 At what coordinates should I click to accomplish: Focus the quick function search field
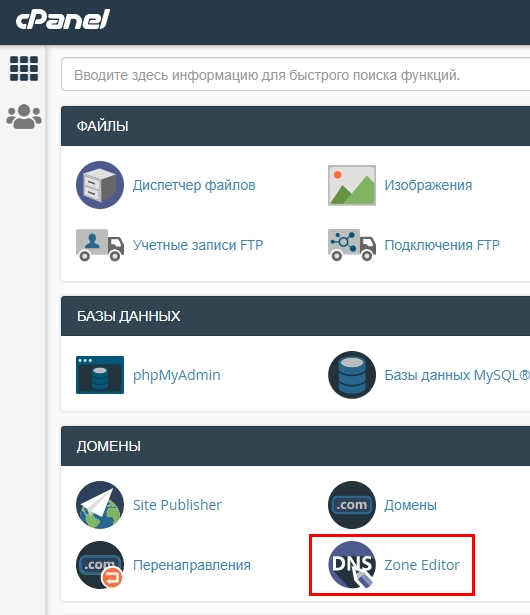coord(295,75)
